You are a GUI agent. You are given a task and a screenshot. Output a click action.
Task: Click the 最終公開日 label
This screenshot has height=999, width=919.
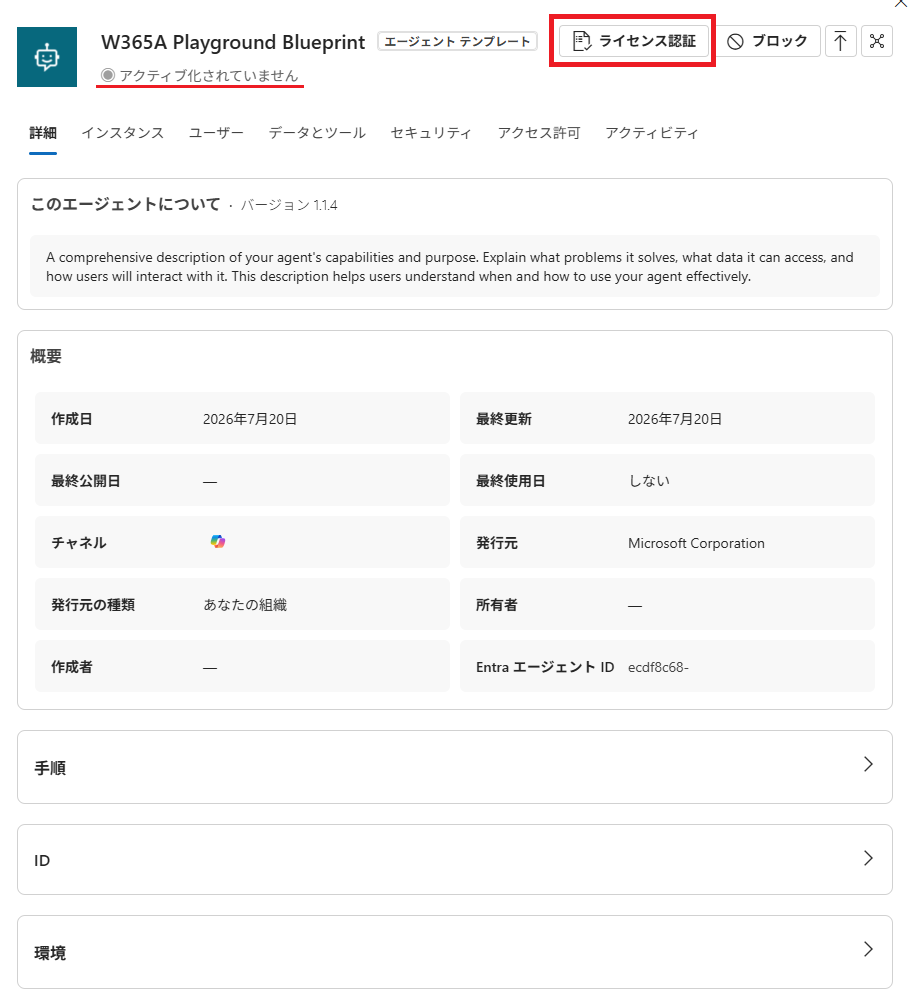click(x=85, y=481)
